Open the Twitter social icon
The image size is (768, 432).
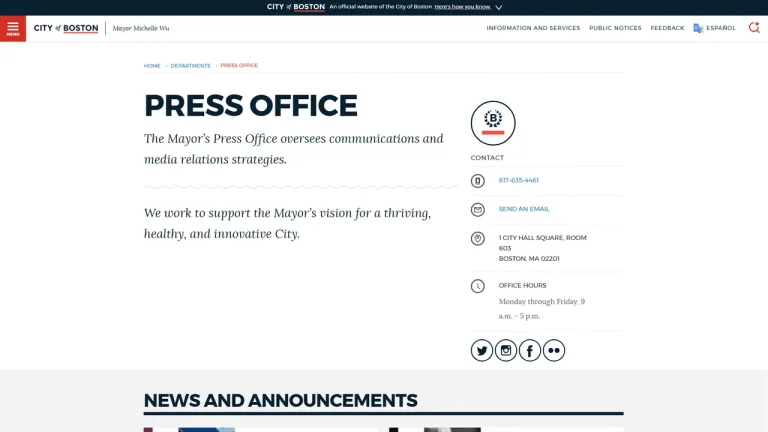(x=481, y=350)
